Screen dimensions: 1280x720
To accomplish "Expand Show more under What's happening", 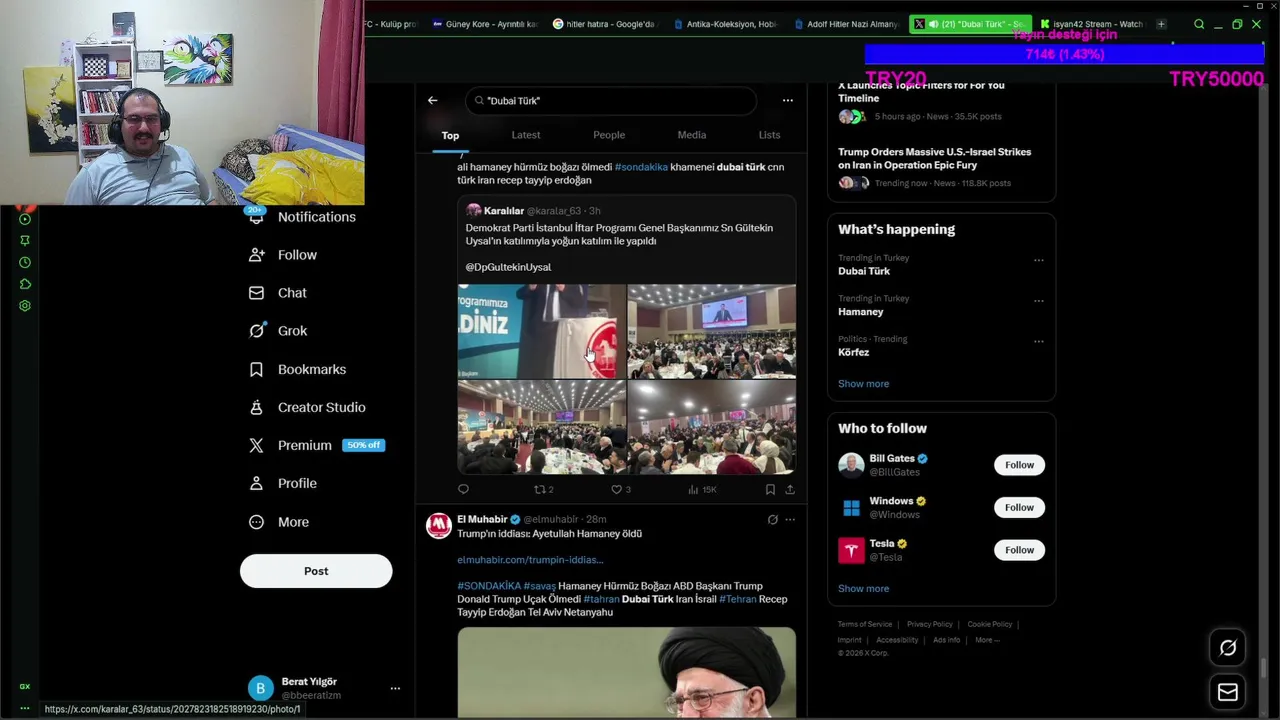I will click(863, 384).
